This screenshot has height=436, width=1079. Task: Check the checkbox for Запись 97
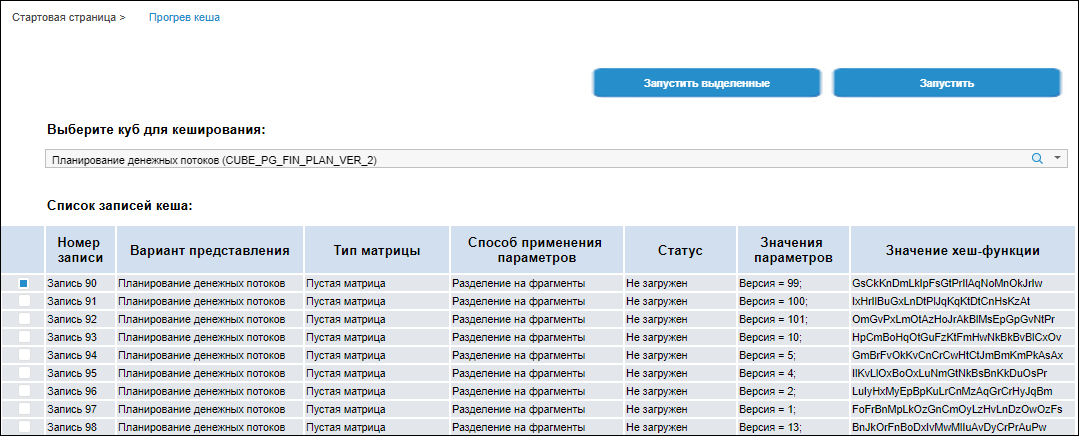23,408
